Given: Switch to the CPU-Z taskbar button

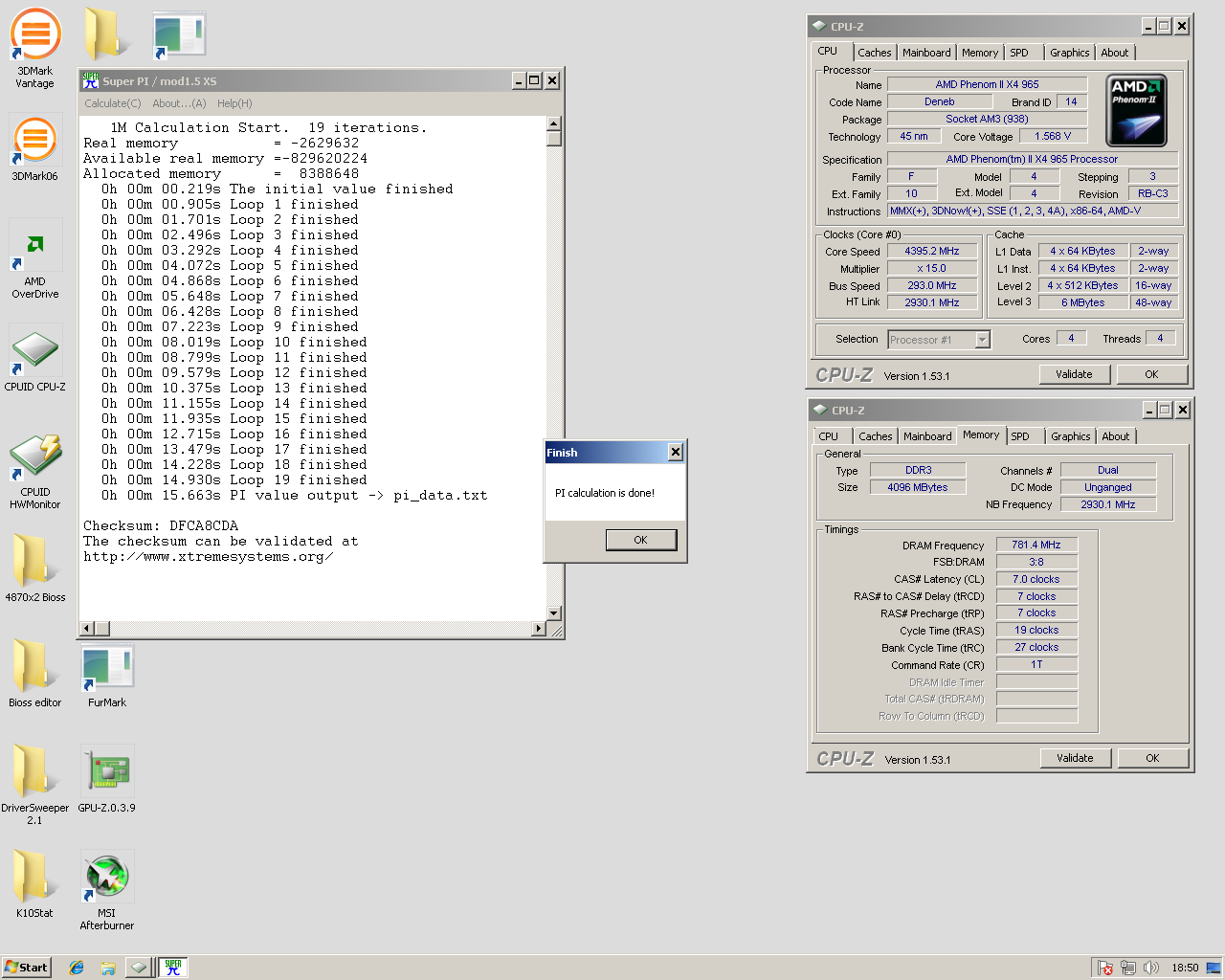Looking at the screenshot, I should (139, 968).
